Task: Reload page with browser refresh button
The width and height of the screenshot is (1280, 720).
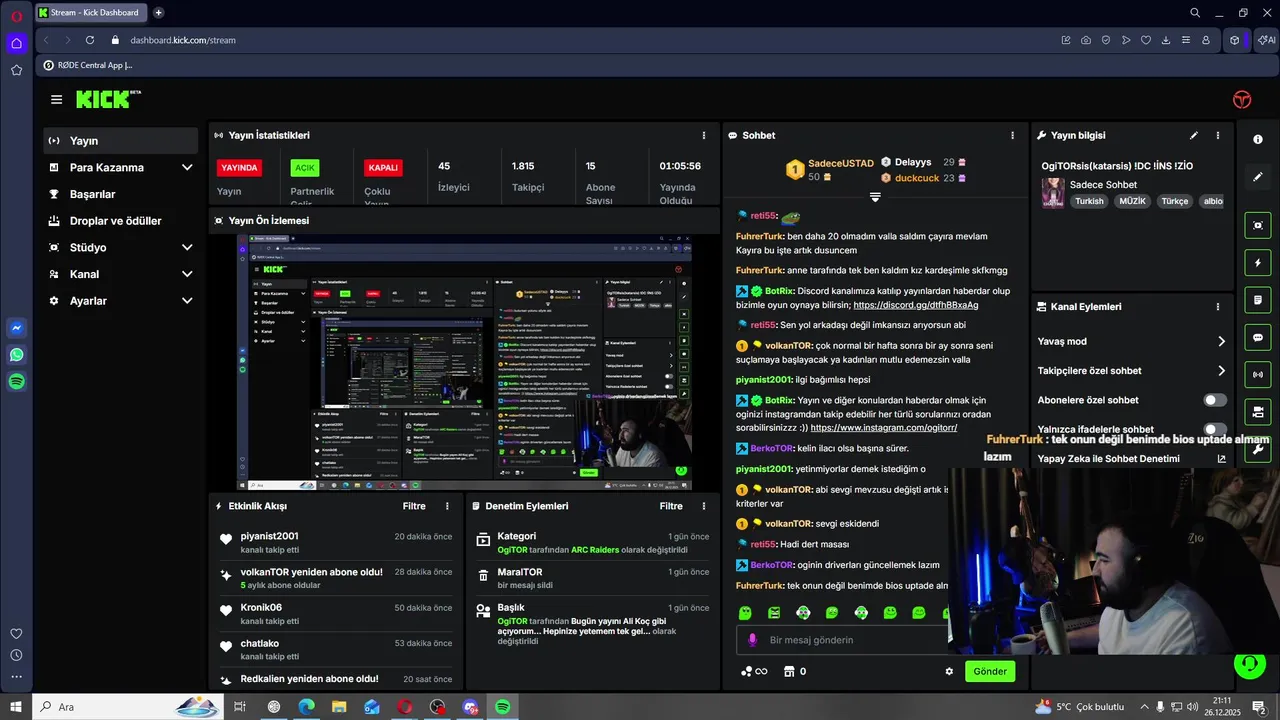Action: point(90,40)
